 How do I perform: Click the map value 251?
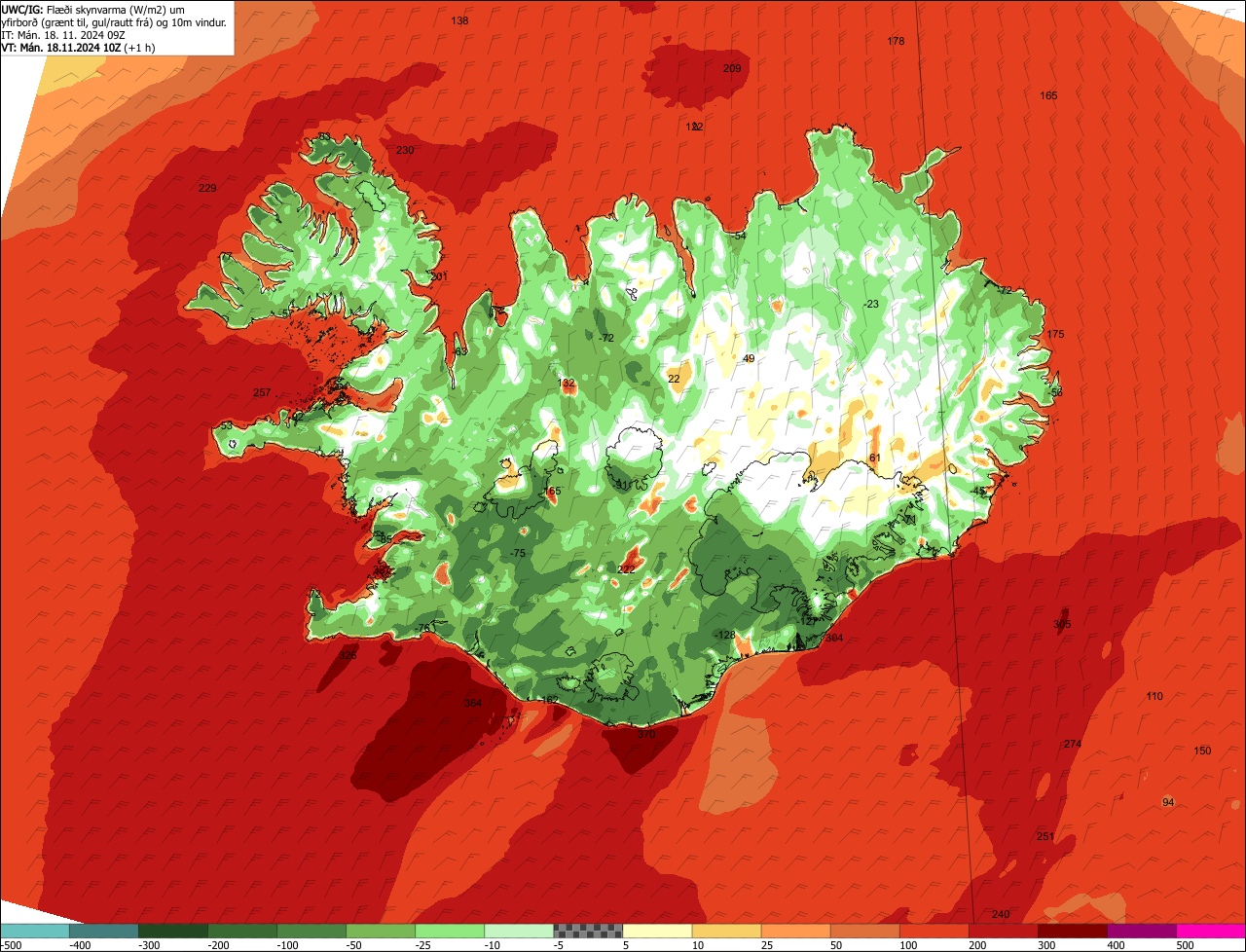[1045, 836]
